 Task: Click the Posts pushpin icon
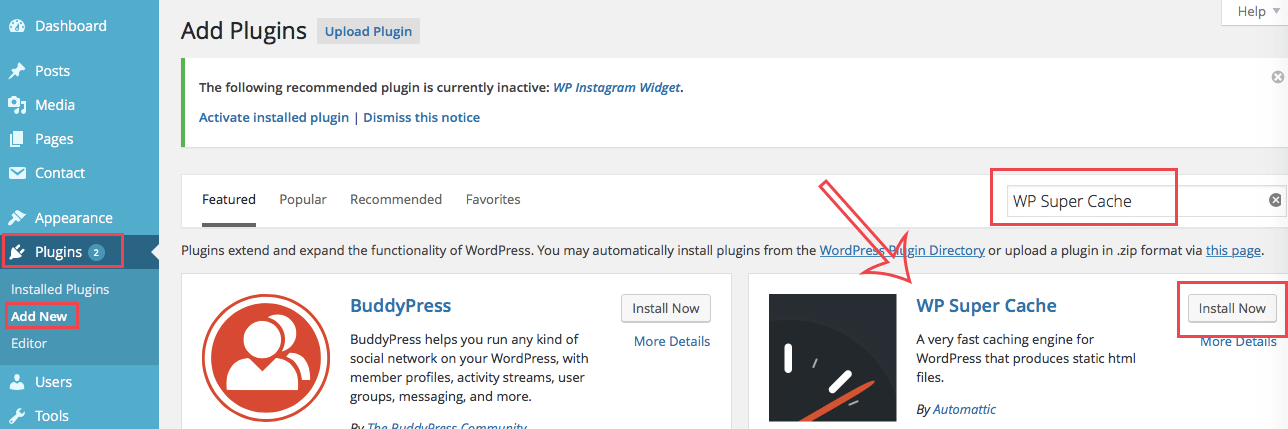coord(17,71)
